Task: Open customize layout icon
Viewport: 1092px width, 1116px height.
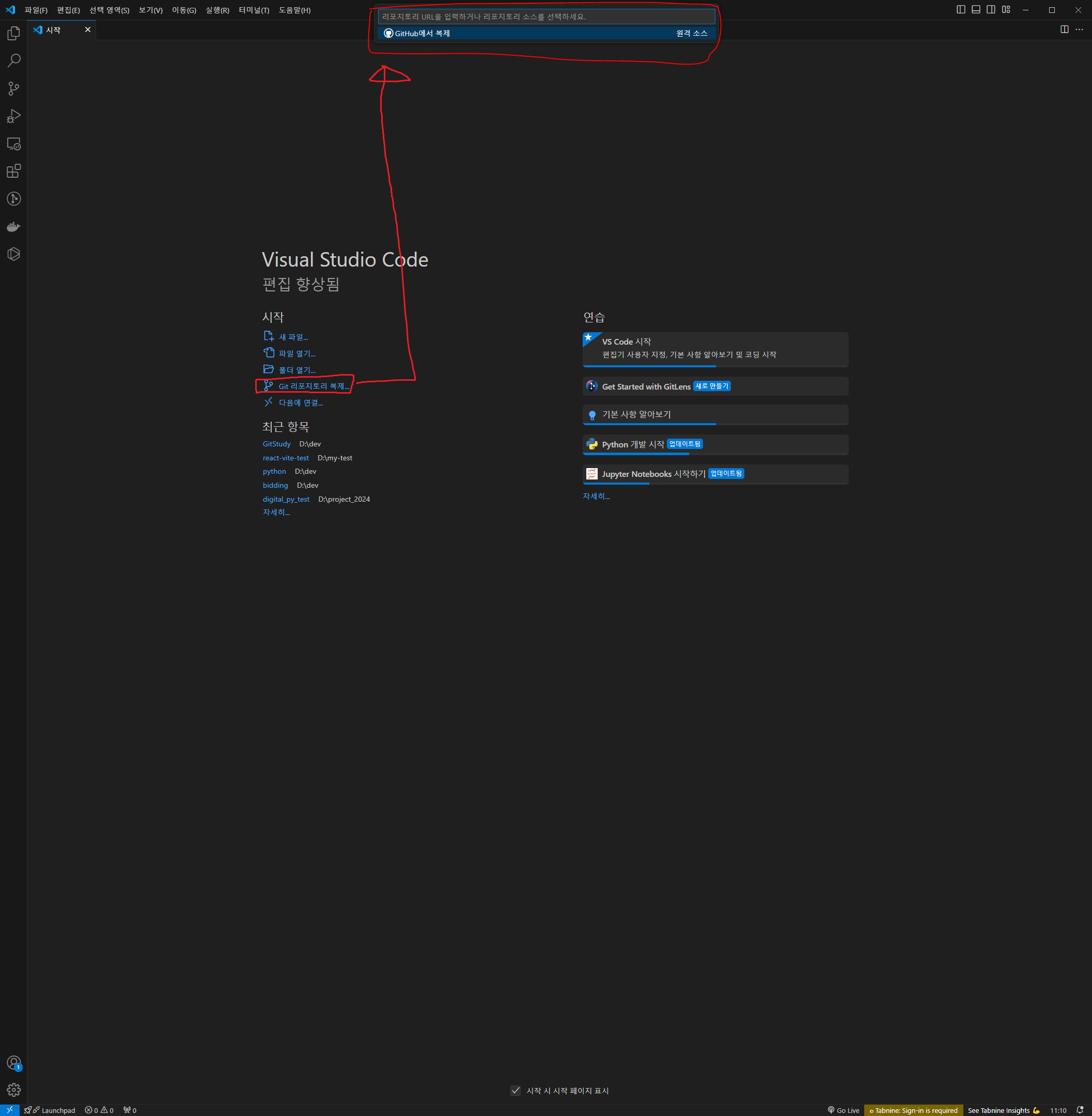Action: click(x=1006, y=10)
